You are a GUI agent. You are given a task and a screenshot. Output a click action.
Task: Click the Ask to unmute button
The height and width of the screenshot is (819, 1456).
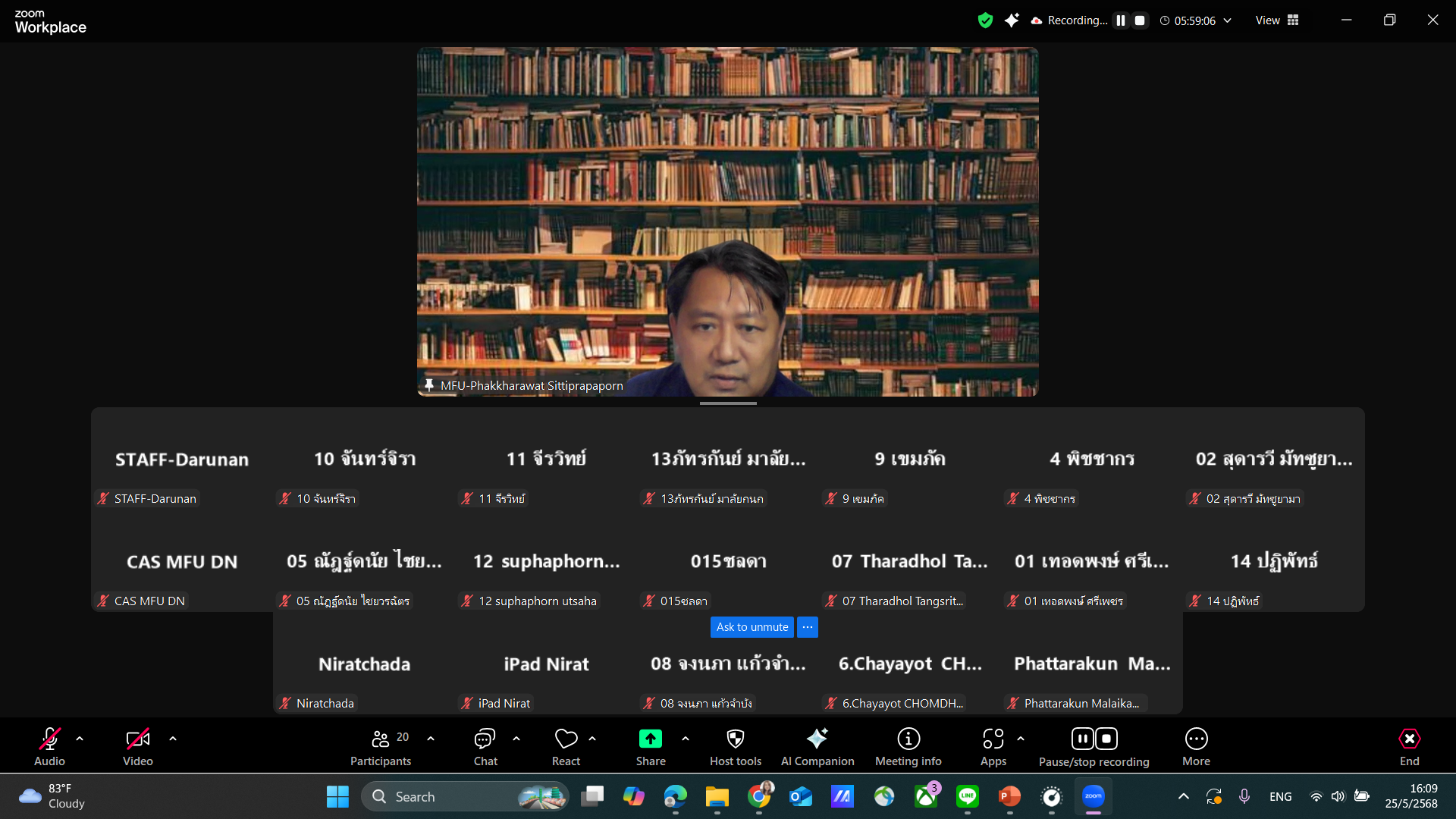(x=752, y=627)
